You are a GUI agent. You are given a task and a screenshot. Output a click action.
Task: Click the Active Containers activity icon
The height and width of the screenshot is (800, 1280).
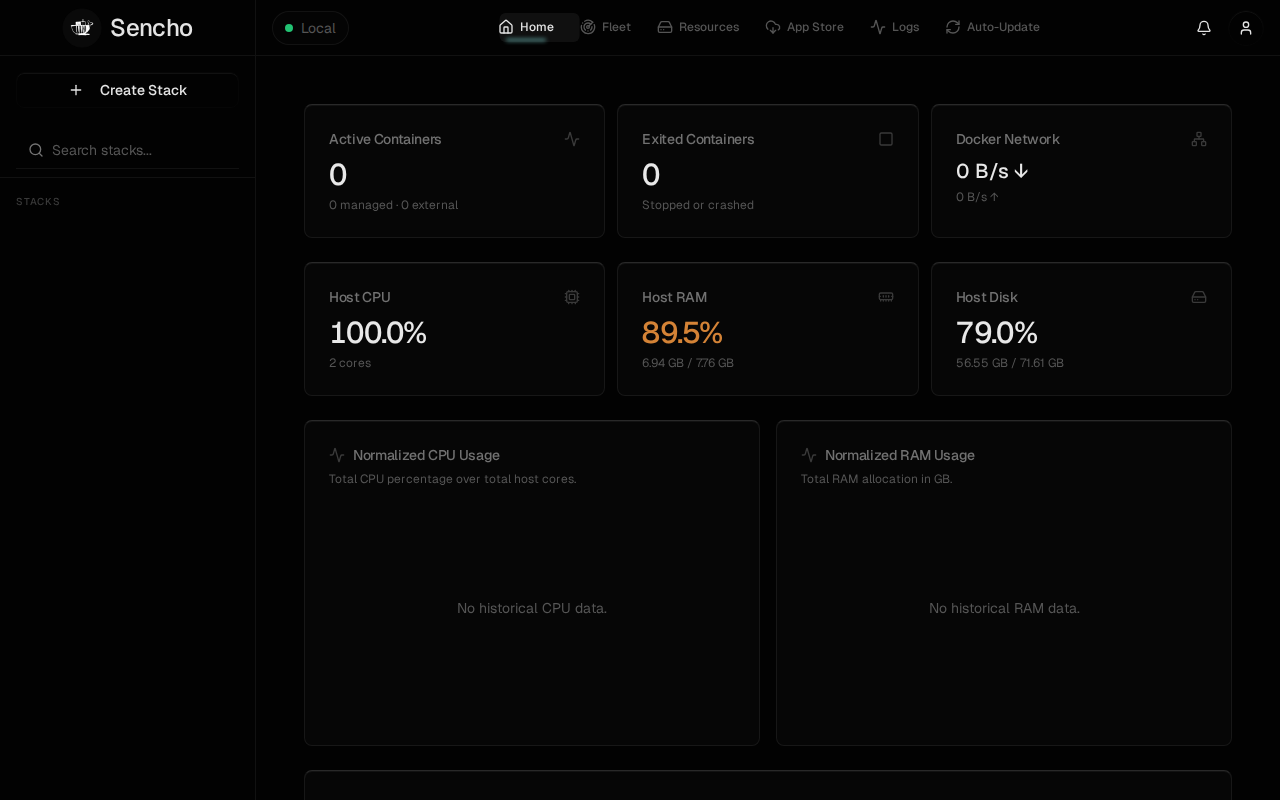pos(572,139)
